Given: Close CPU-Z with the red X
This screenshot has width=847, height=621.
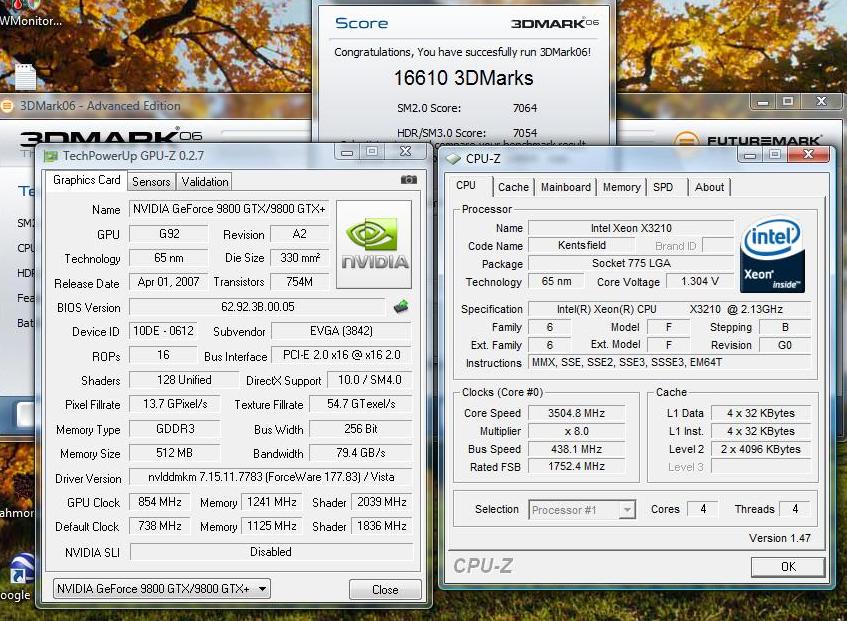Looking at the screenshot, I should point(808,154).
